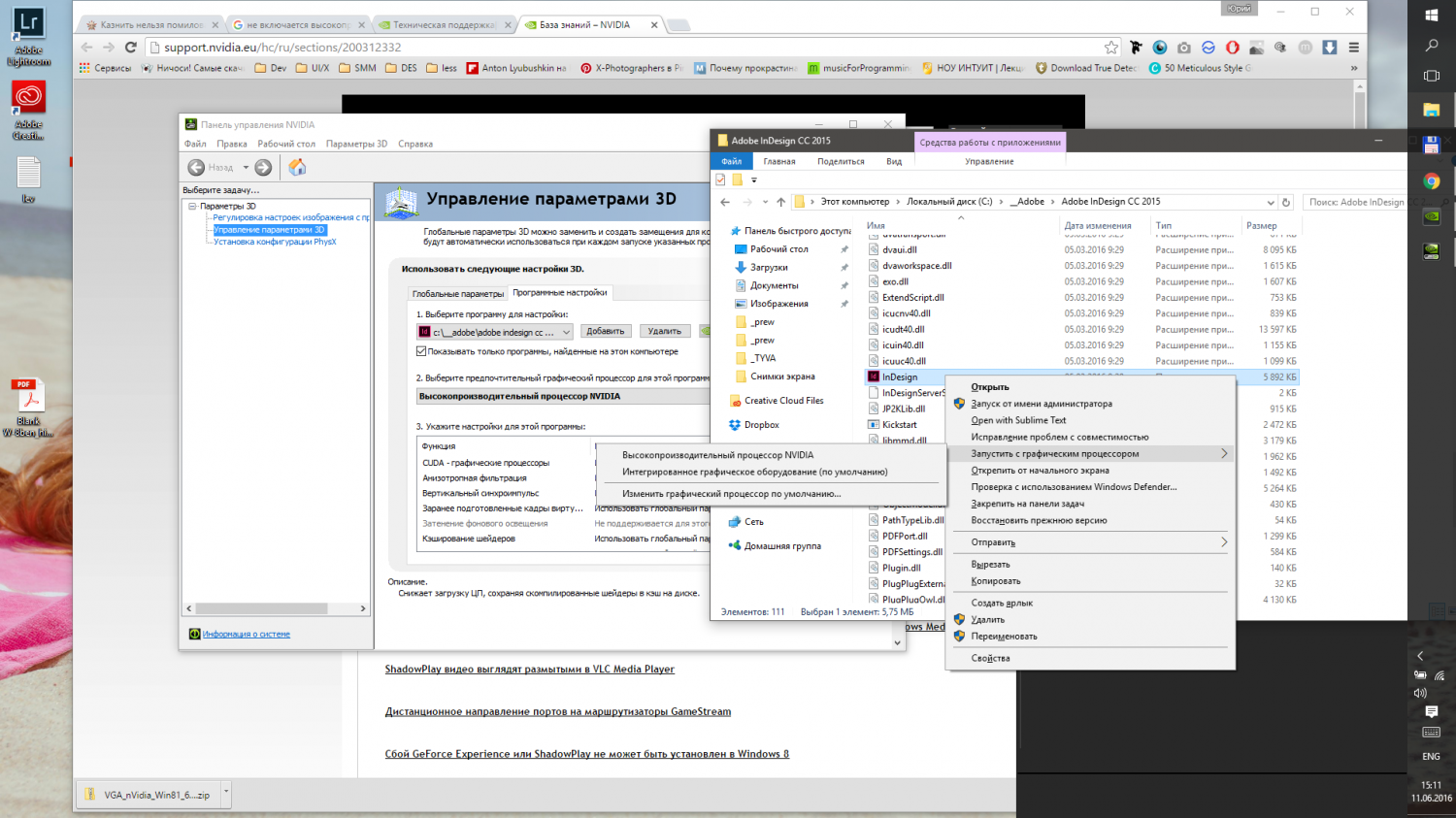This screenshot has height=818, width=1456.
Task: Select 'Высокопроизводительный процессор NVIDIA' submenu item
Action: (718, 454)
